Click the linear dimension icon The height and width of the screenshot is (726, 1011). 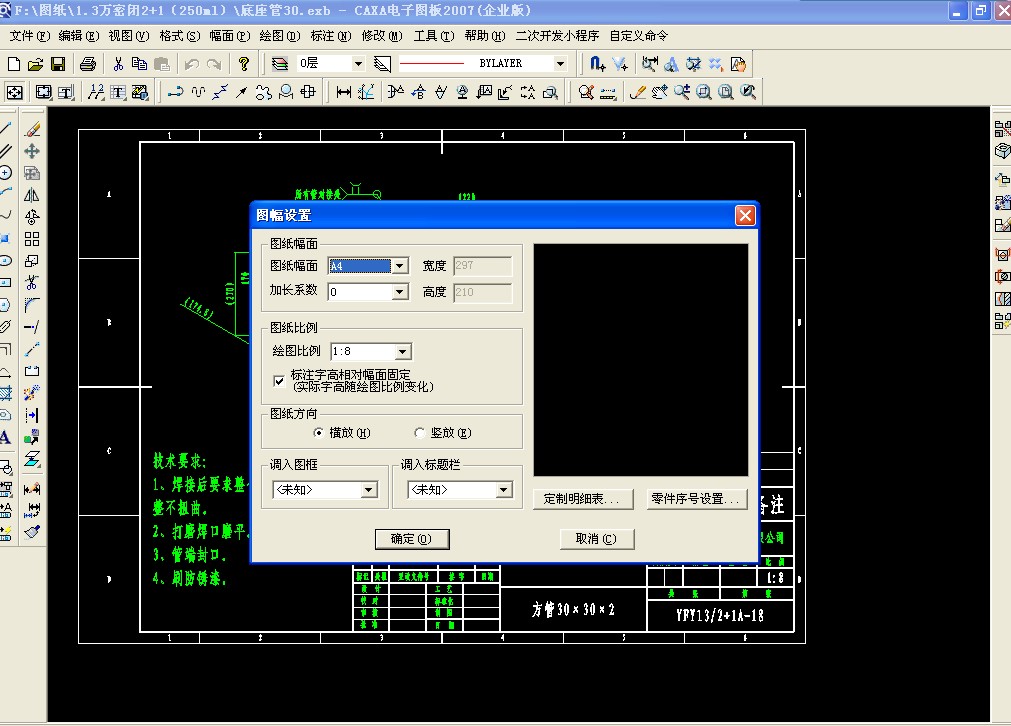[344, 92]
